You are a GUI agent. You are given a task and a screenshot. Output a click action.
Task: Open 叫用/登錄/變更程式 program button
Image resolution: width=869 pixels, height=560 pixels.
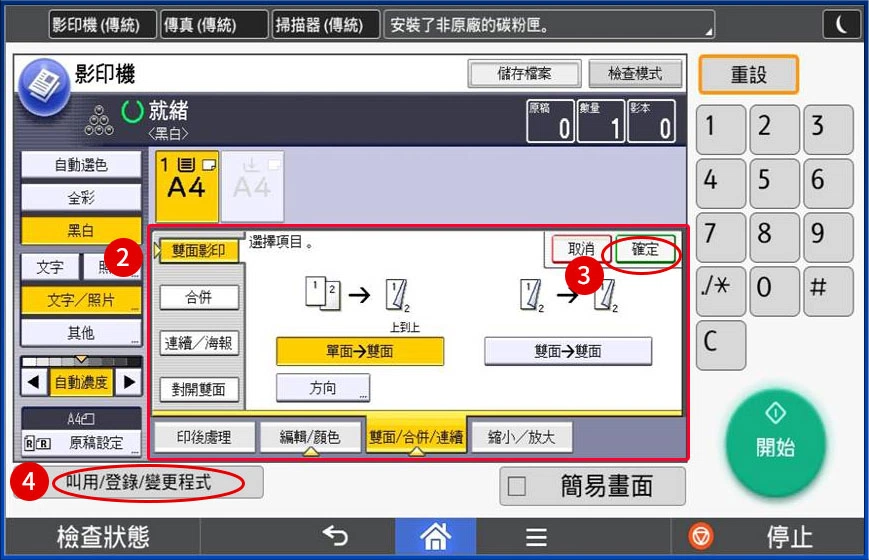tap(139, 482)
